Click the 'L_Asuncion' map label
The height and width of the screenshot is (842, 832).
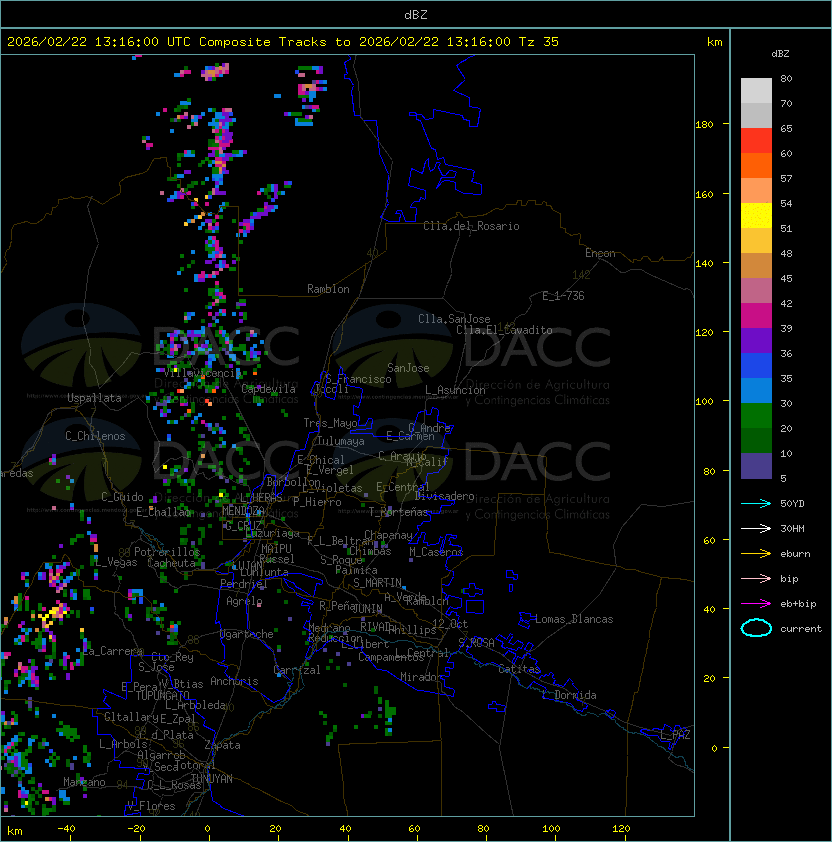(455, 390)
